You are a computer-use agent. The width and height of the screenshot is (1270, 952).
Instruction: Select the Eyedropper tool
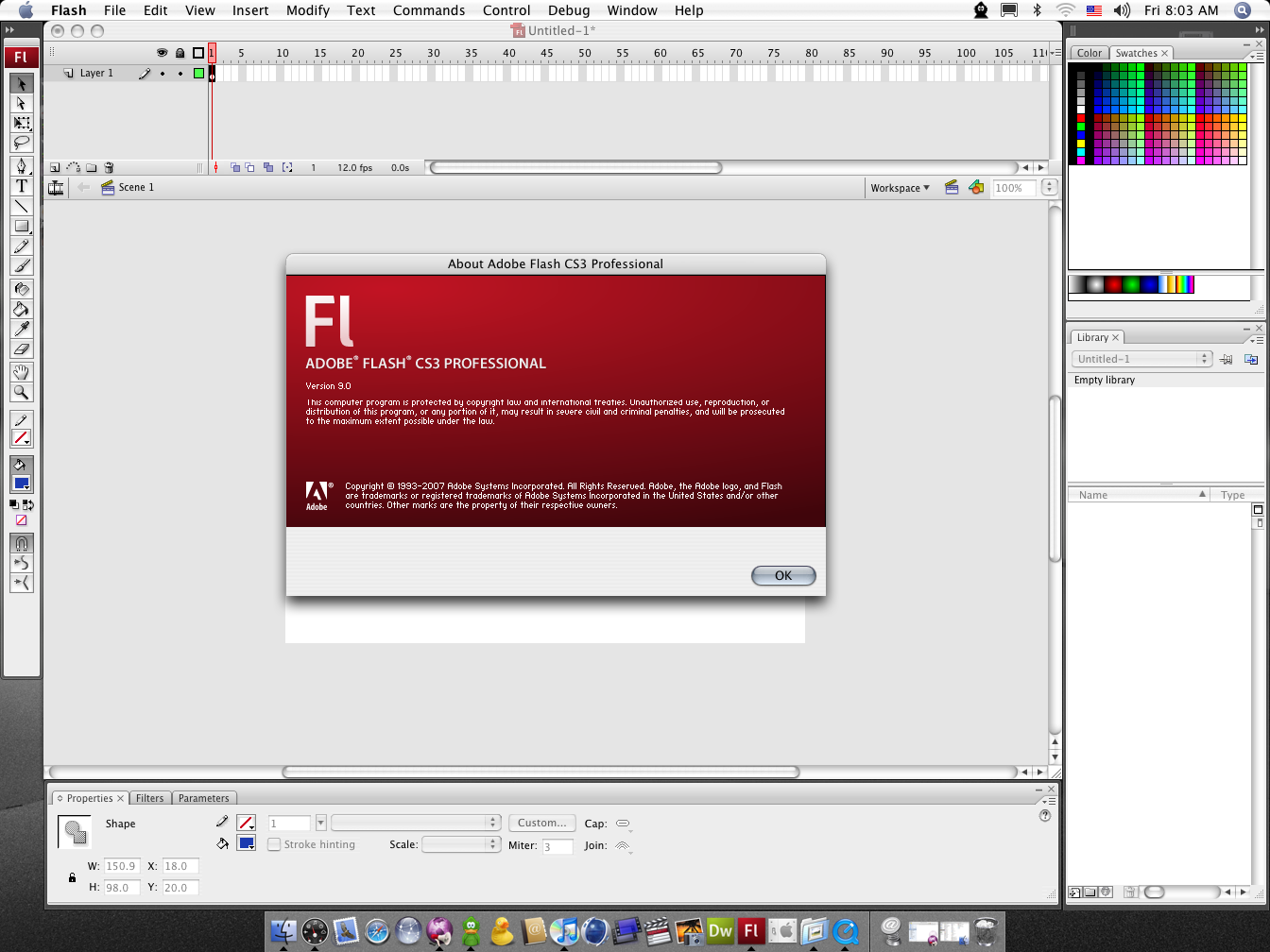(x=21, y=329)
